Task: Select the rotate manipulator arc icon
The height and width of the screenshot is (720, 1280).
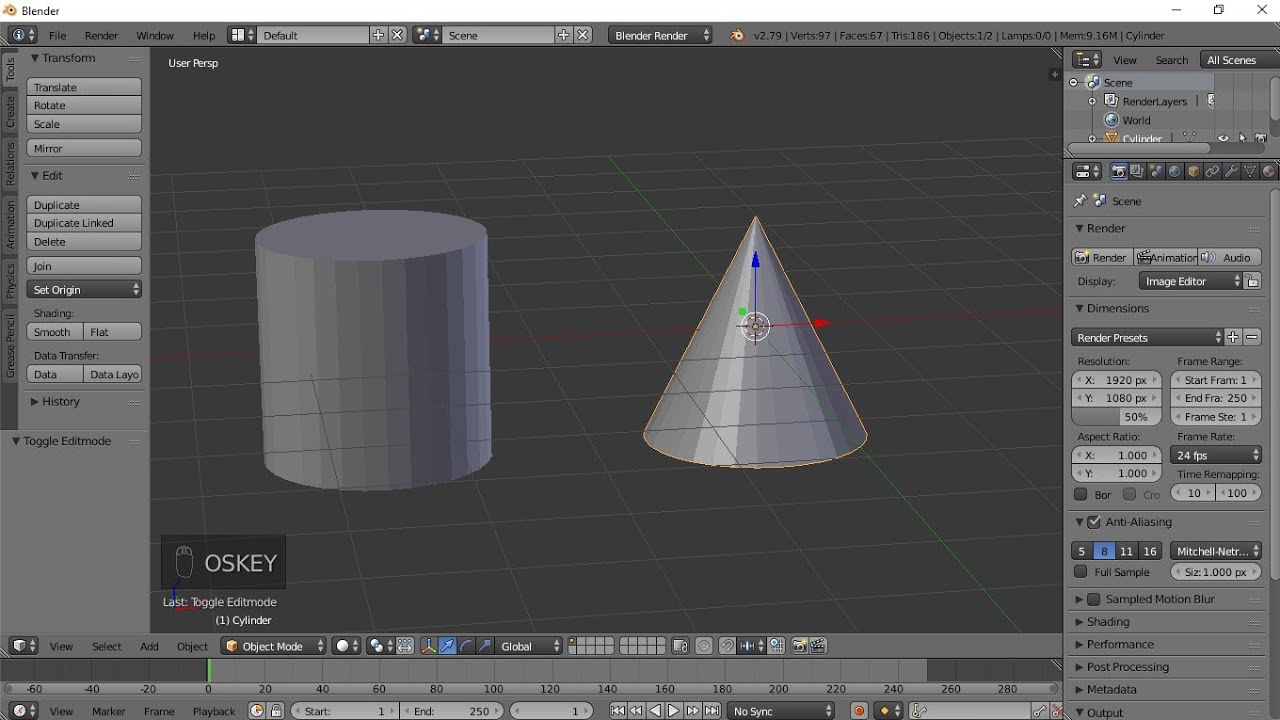Action: pyautogui.click(x=466, y=646)
